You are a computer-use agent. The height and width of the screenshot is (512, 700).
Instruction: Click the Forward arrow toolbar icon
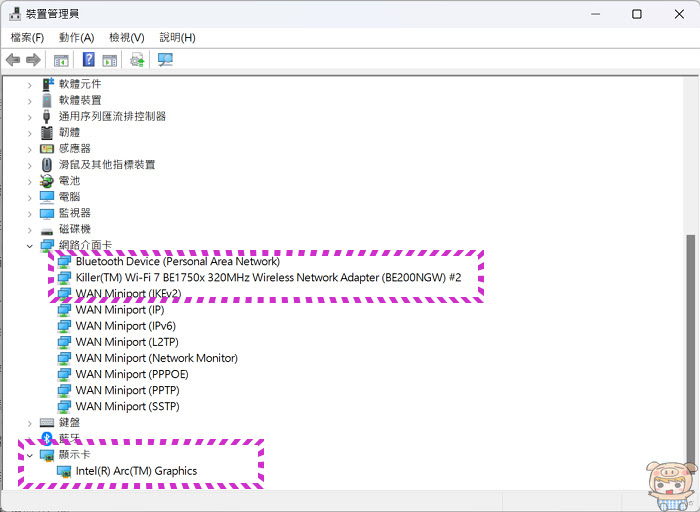33,59
